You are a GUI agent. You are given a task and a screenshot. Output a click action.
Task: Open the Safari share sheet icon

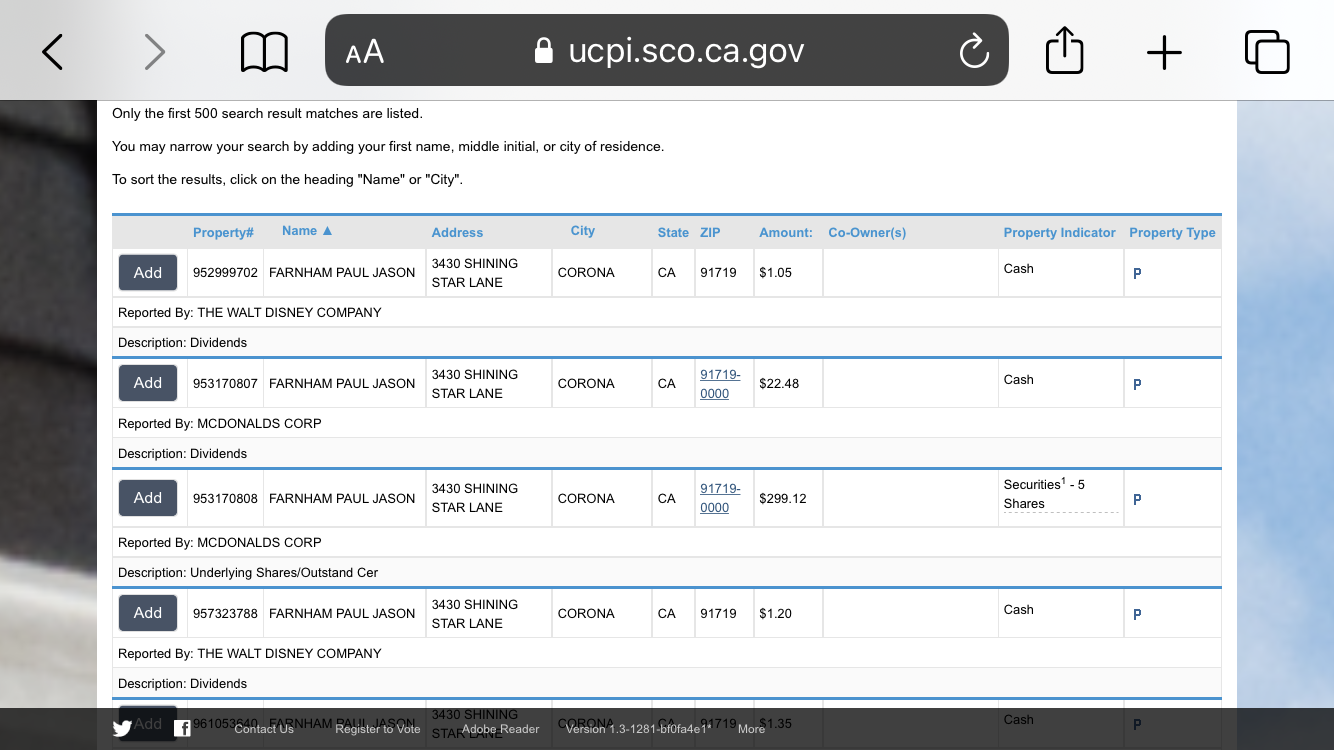[x=1064, y=50]
